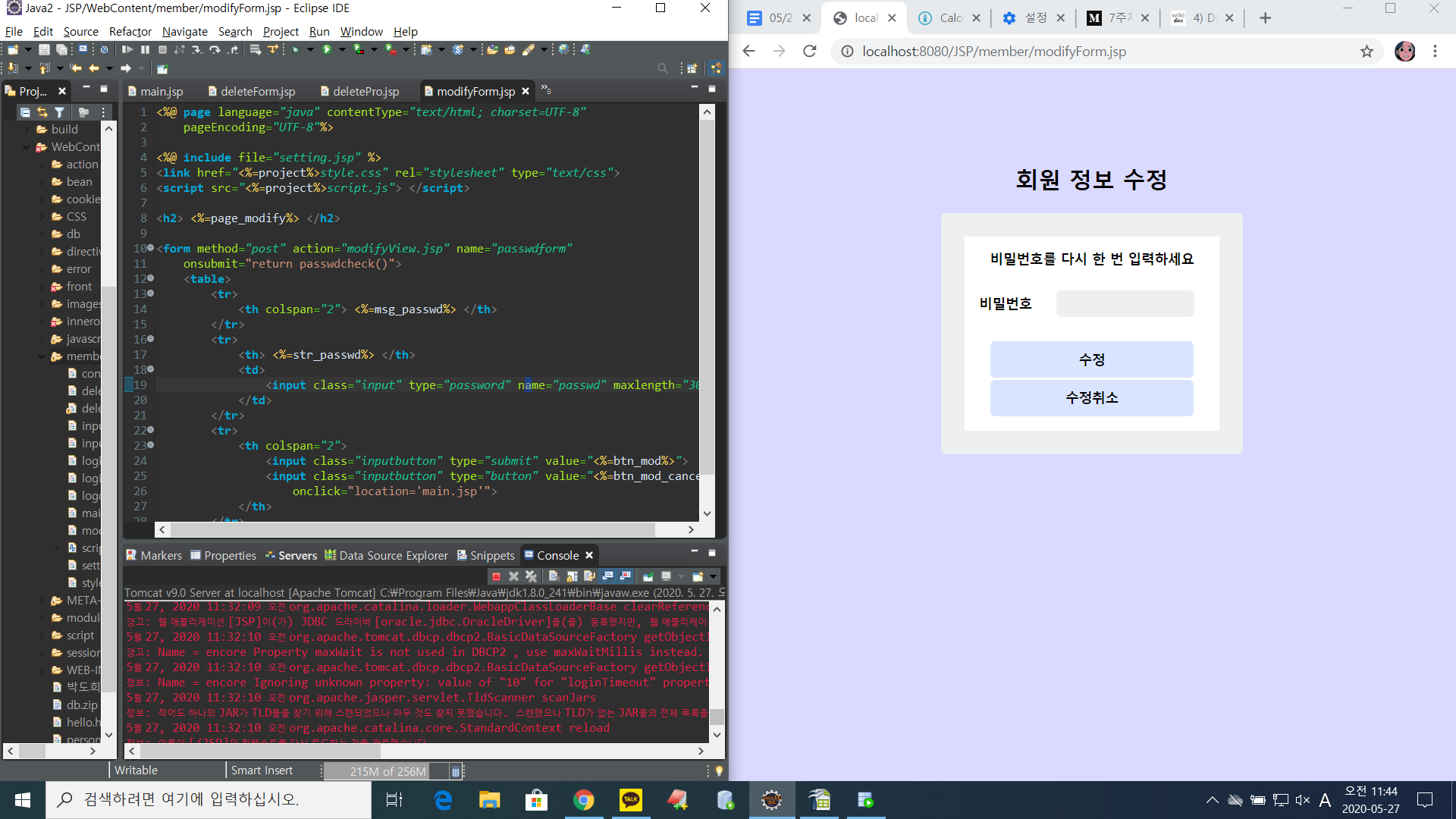Open the Window menu

pos(361,31)
